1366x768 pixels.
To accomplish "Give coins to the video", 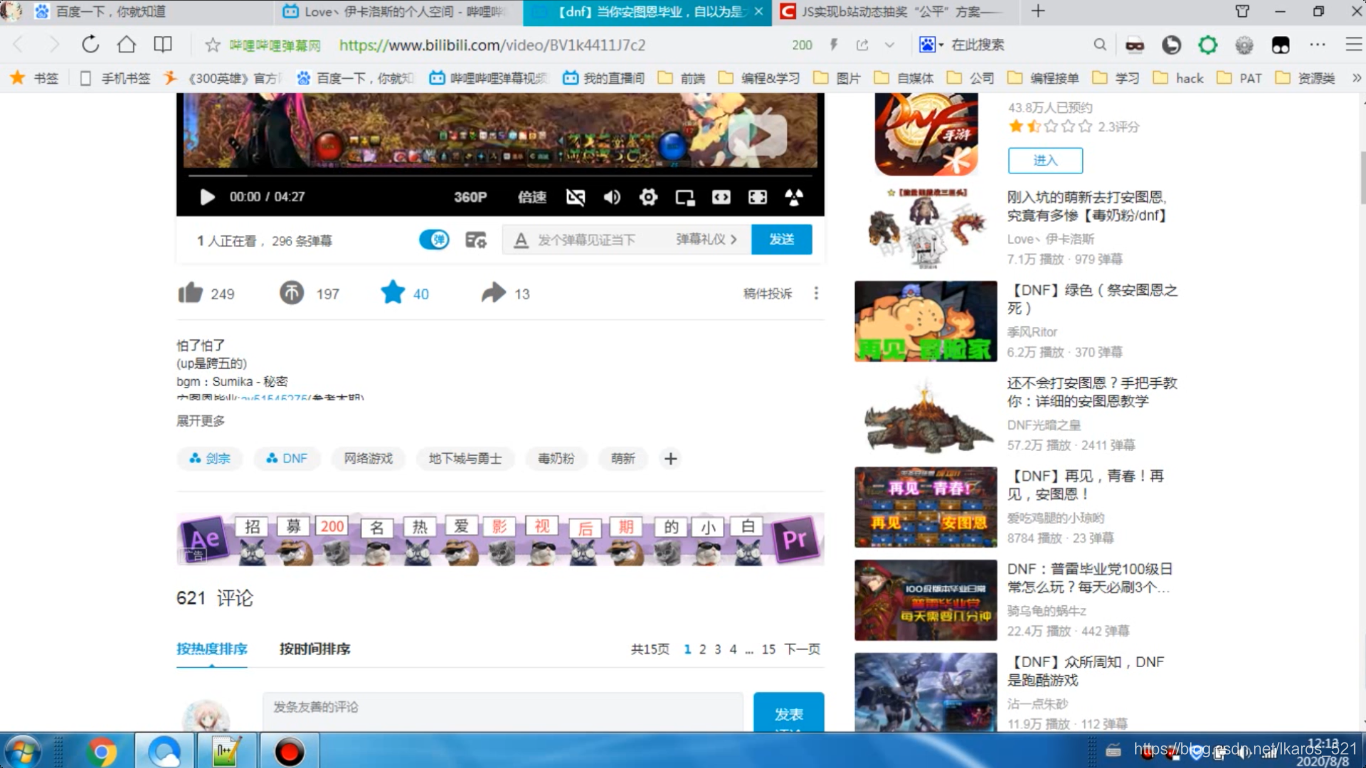I will click(291, 293).
